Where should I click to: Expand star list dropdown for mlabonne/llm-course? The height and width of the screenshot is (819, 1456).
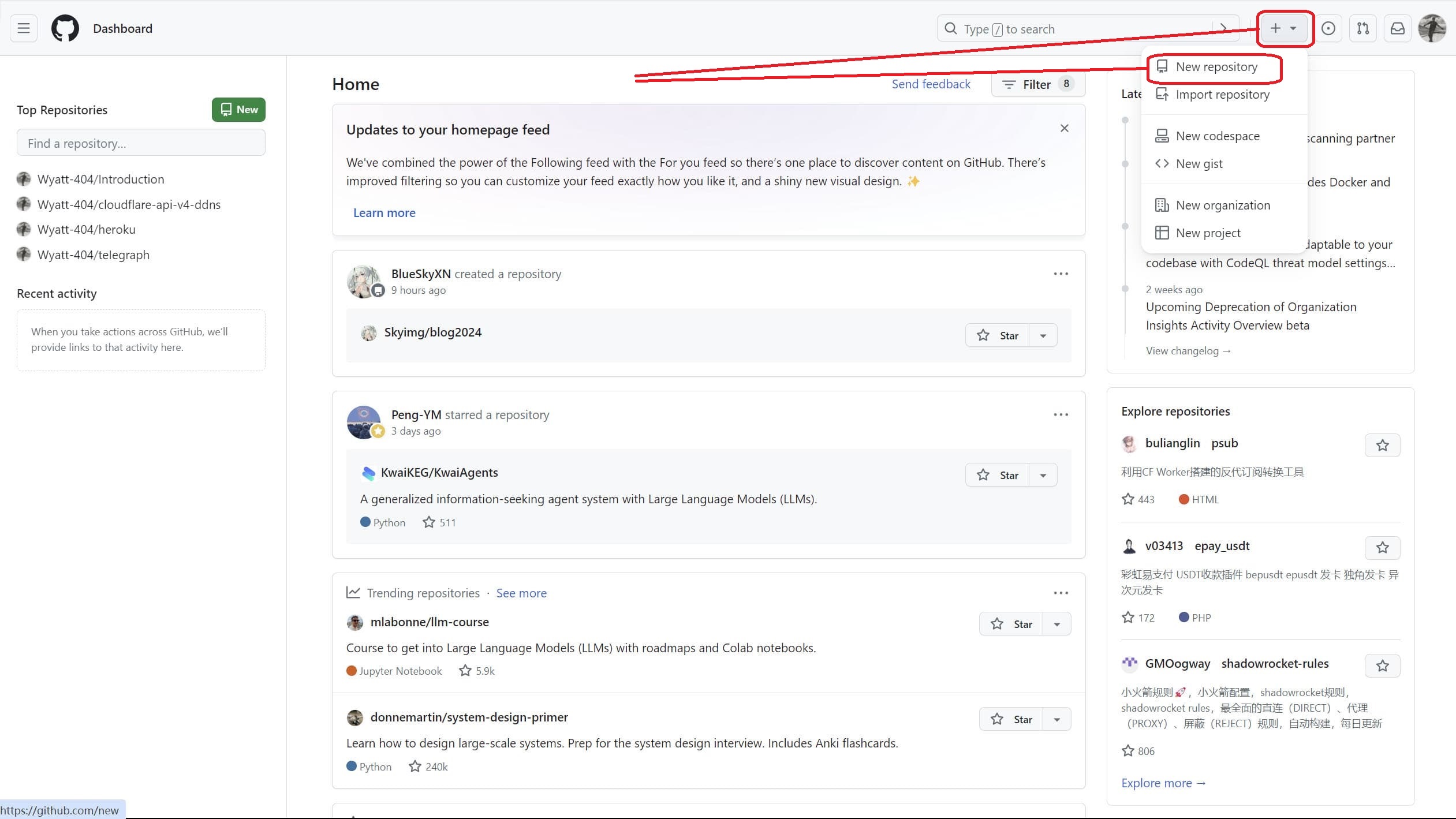(x=1057, y=624)
